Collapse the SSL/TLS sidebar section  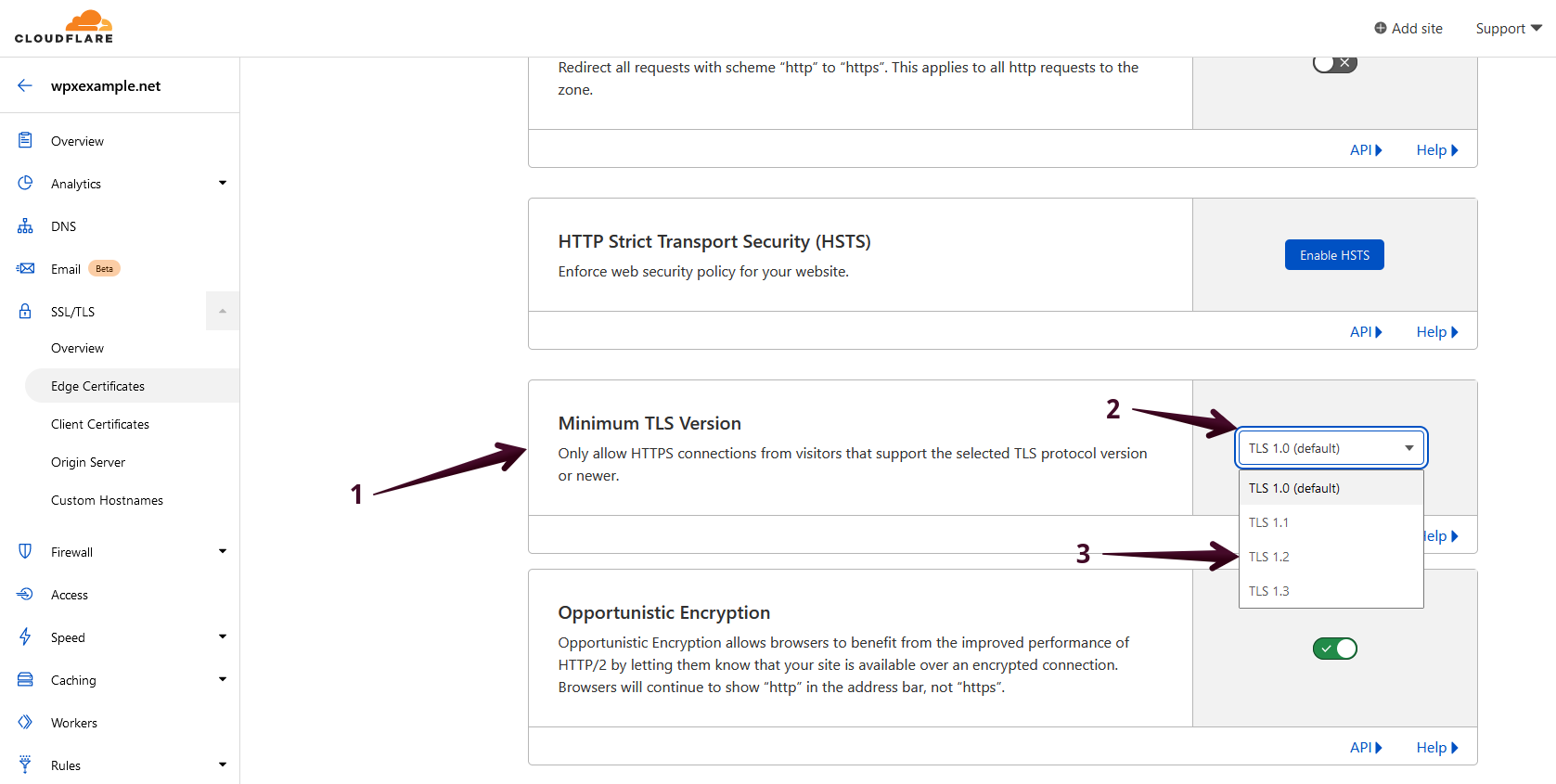223,312
